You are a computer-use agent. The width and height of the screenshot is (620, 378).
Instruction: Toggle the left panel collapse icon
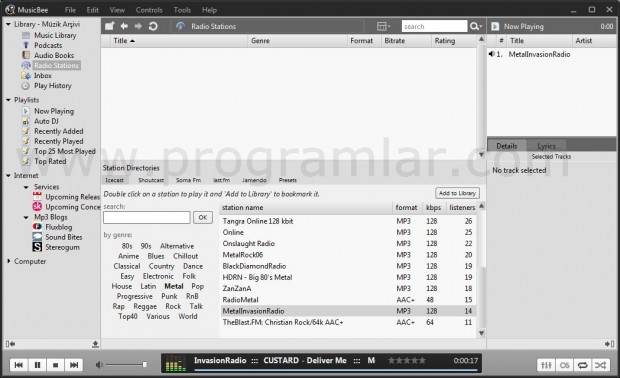coord(10,344)
